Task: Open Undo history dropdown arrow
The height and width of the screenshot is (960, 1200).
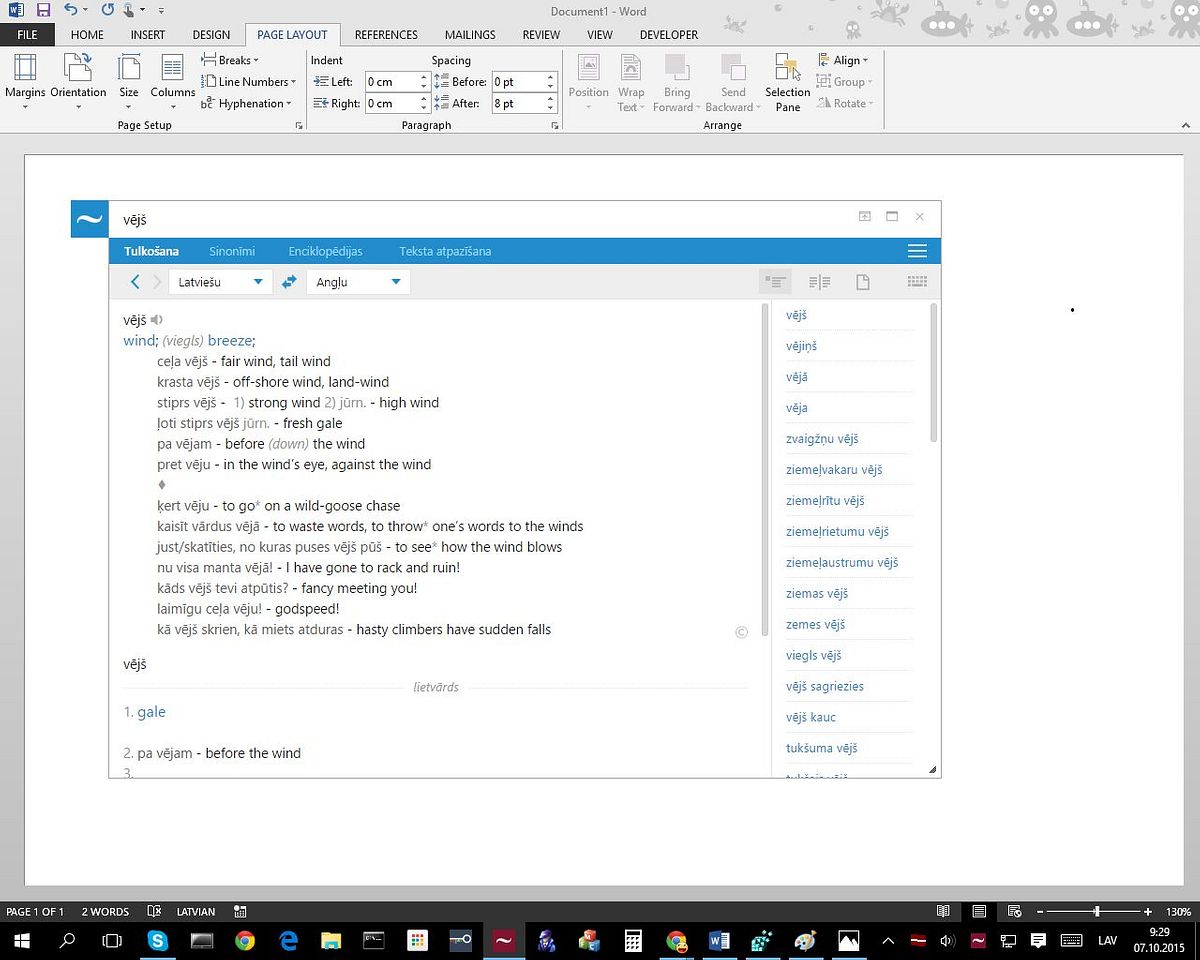Action: click(x=84, y=10)
